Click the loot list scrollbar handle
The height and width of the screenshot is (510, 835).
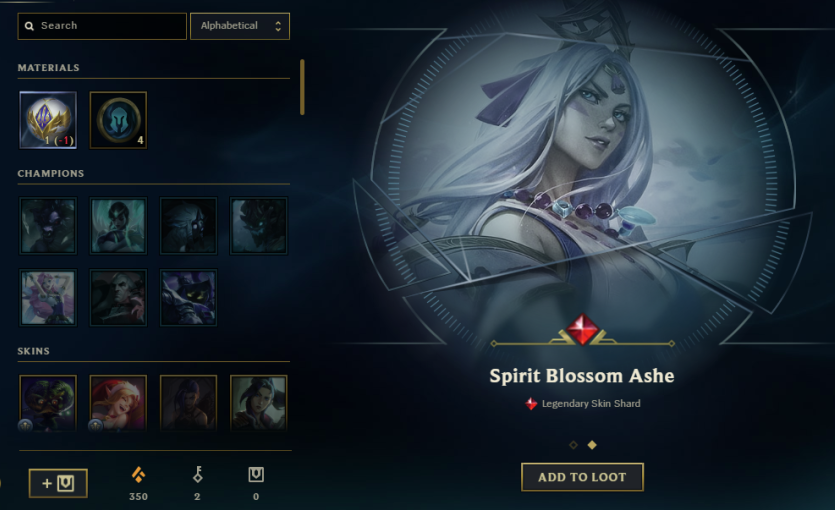tap(302, 87)
